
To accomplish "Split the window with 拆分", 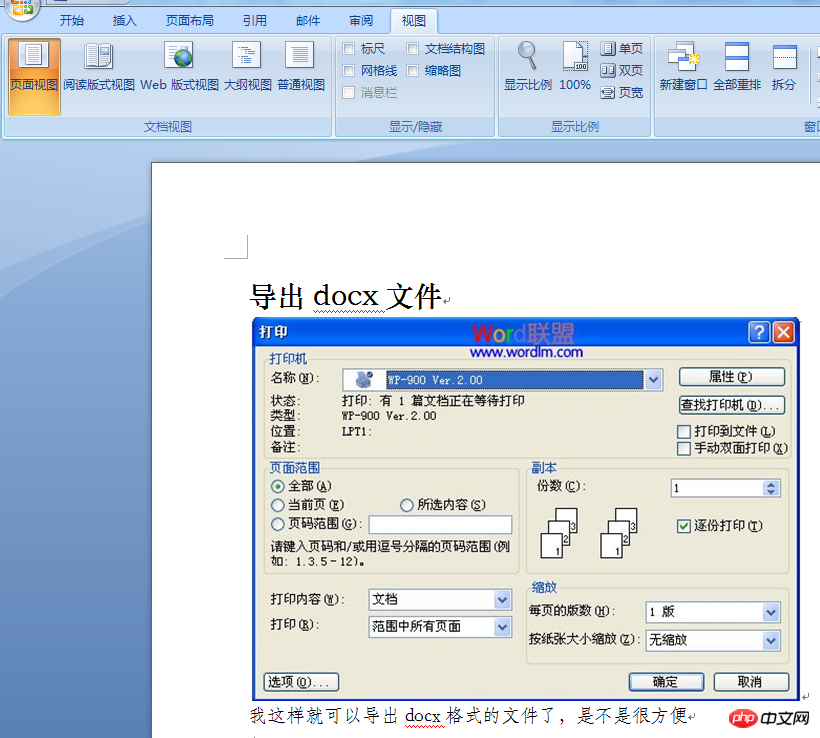I will coord(784,67).
